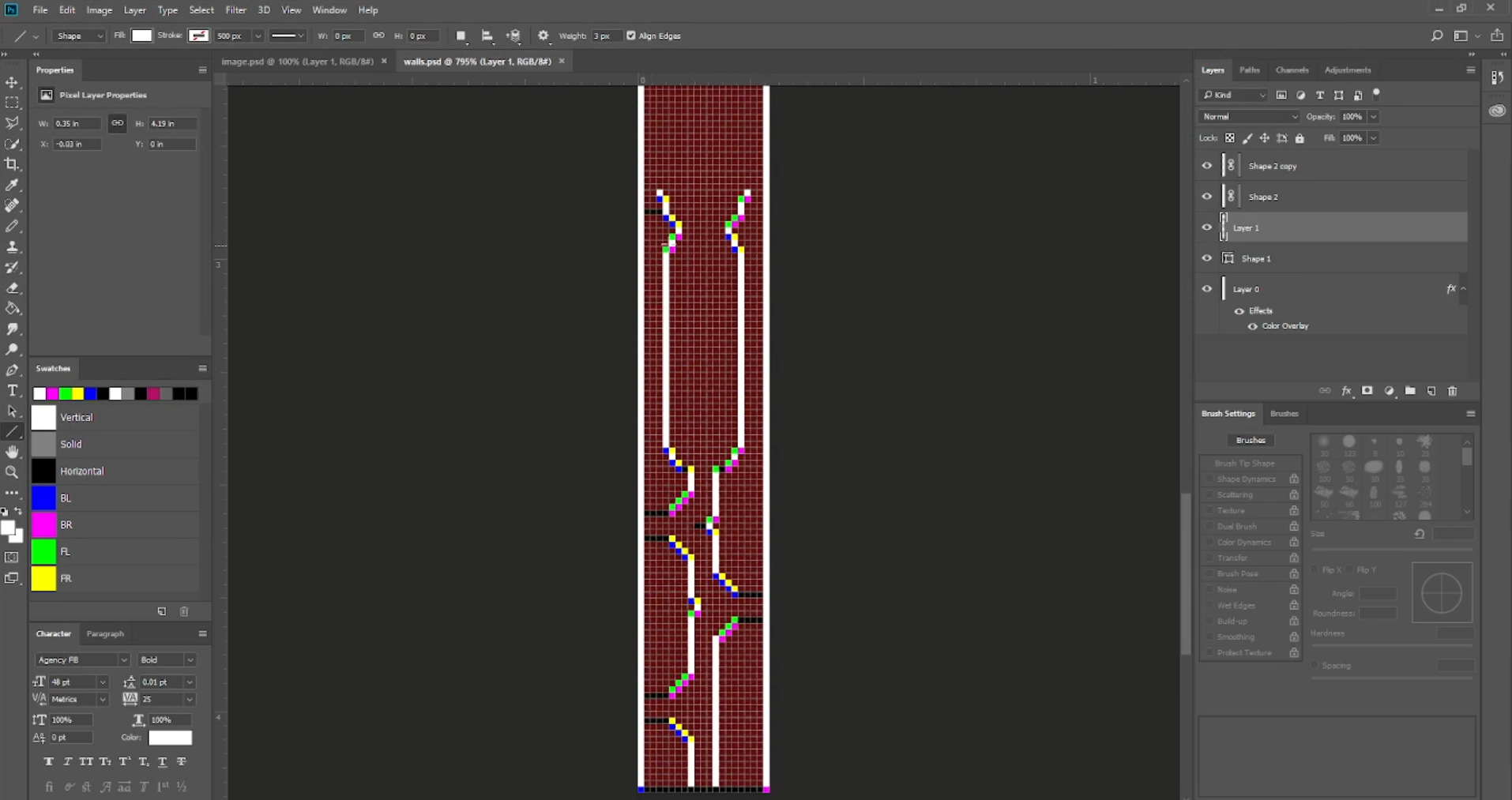This screenshot has height=800, width=1512.
Task: Pick the yellow FR swatch
Action: click(x=43, y=579)
